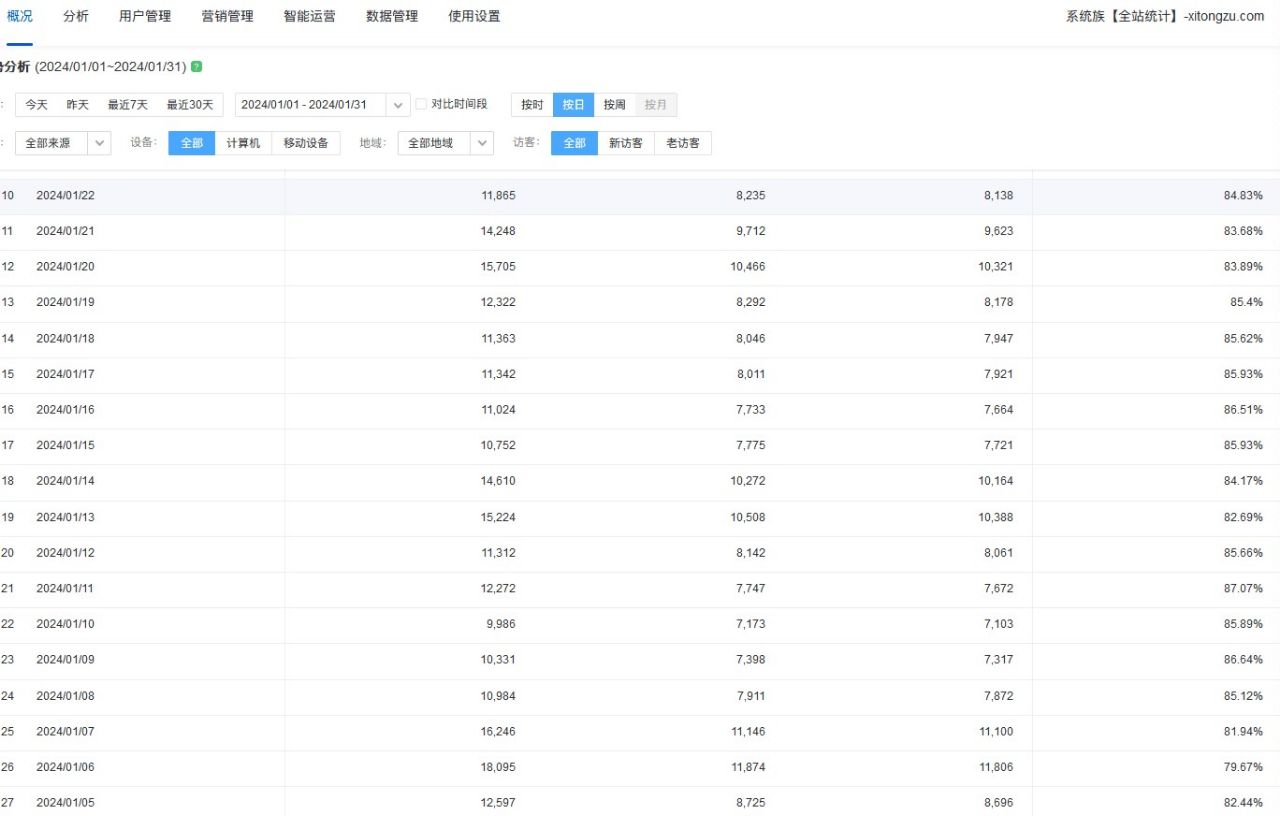
Task: Go to the 营销管理 tab
Action: [x=227, y=16]
